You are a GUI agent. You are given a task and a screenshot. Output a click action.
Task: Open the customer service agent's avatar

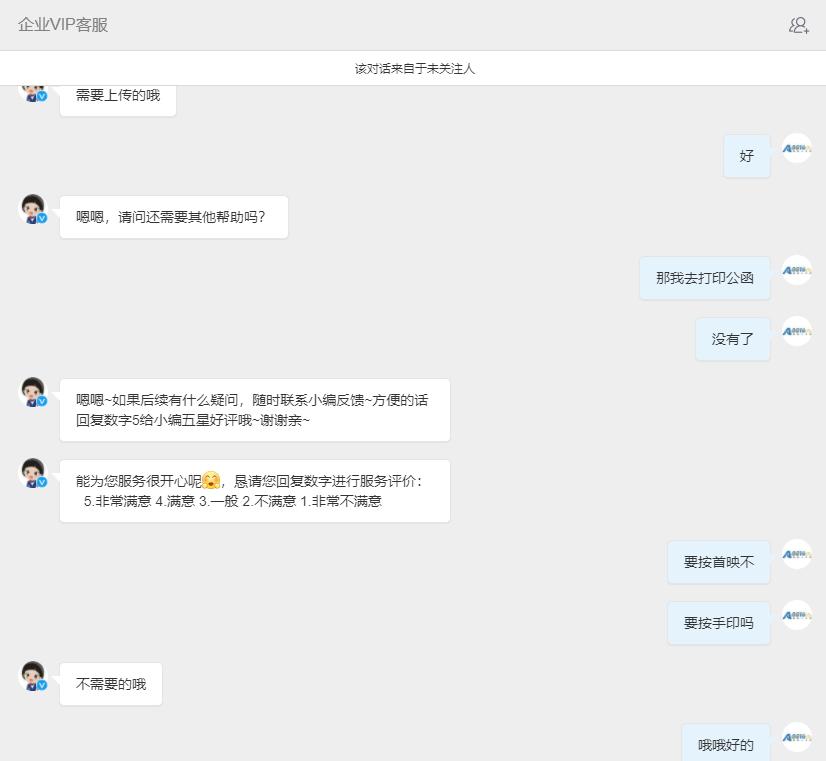(x=31, y=207)
